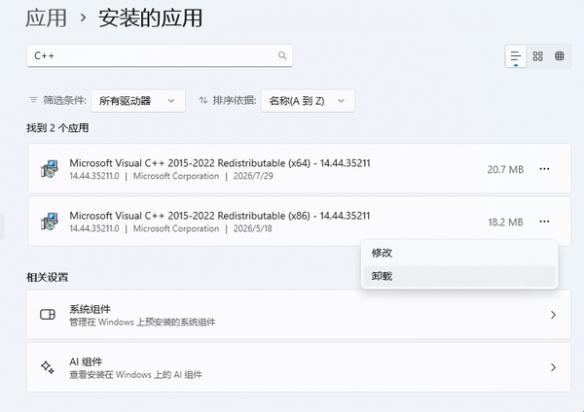Viewport: 584px width, 412px height.
Task: Expand 系统组件 settings chevron
Action: coord(553,315)
